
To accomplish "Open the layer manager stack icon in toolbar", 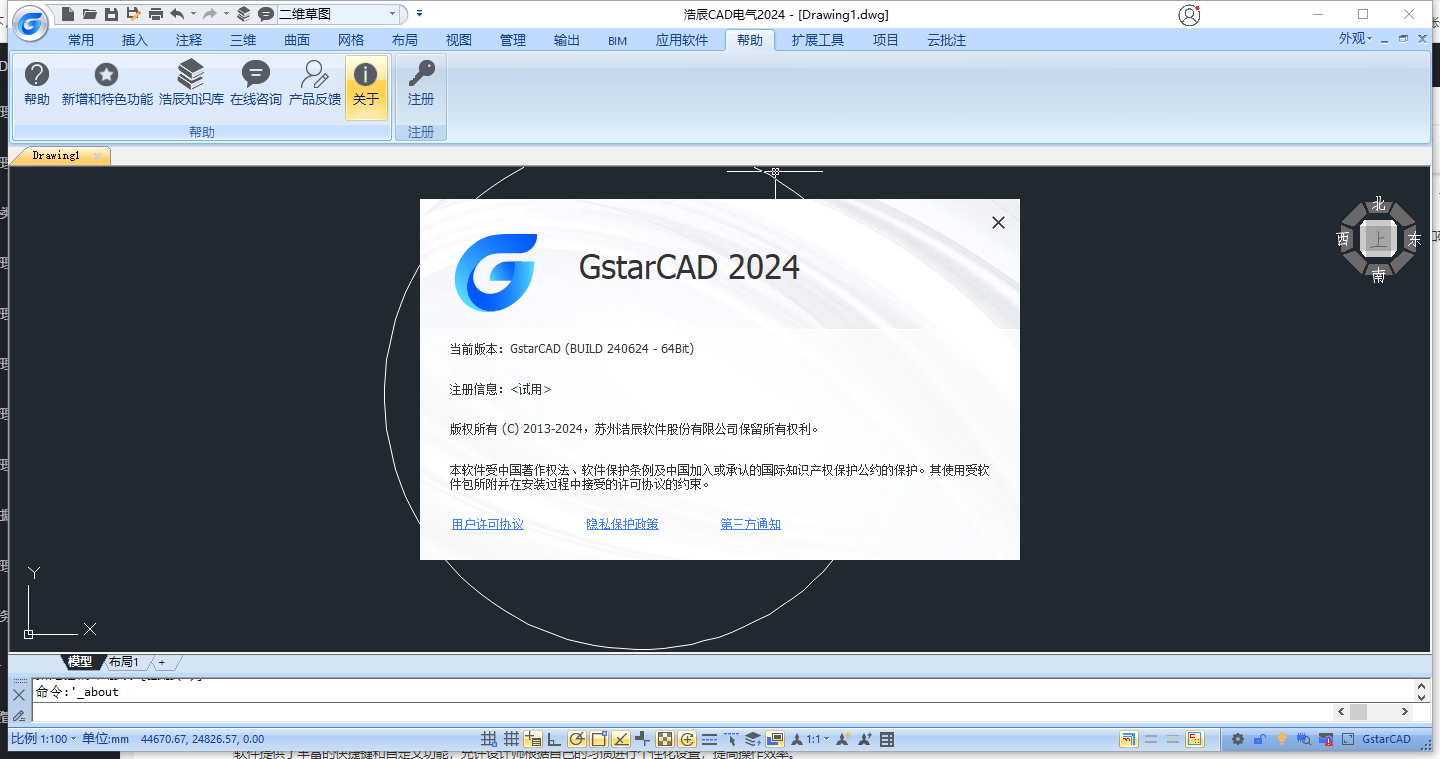I will click(243, 14).
